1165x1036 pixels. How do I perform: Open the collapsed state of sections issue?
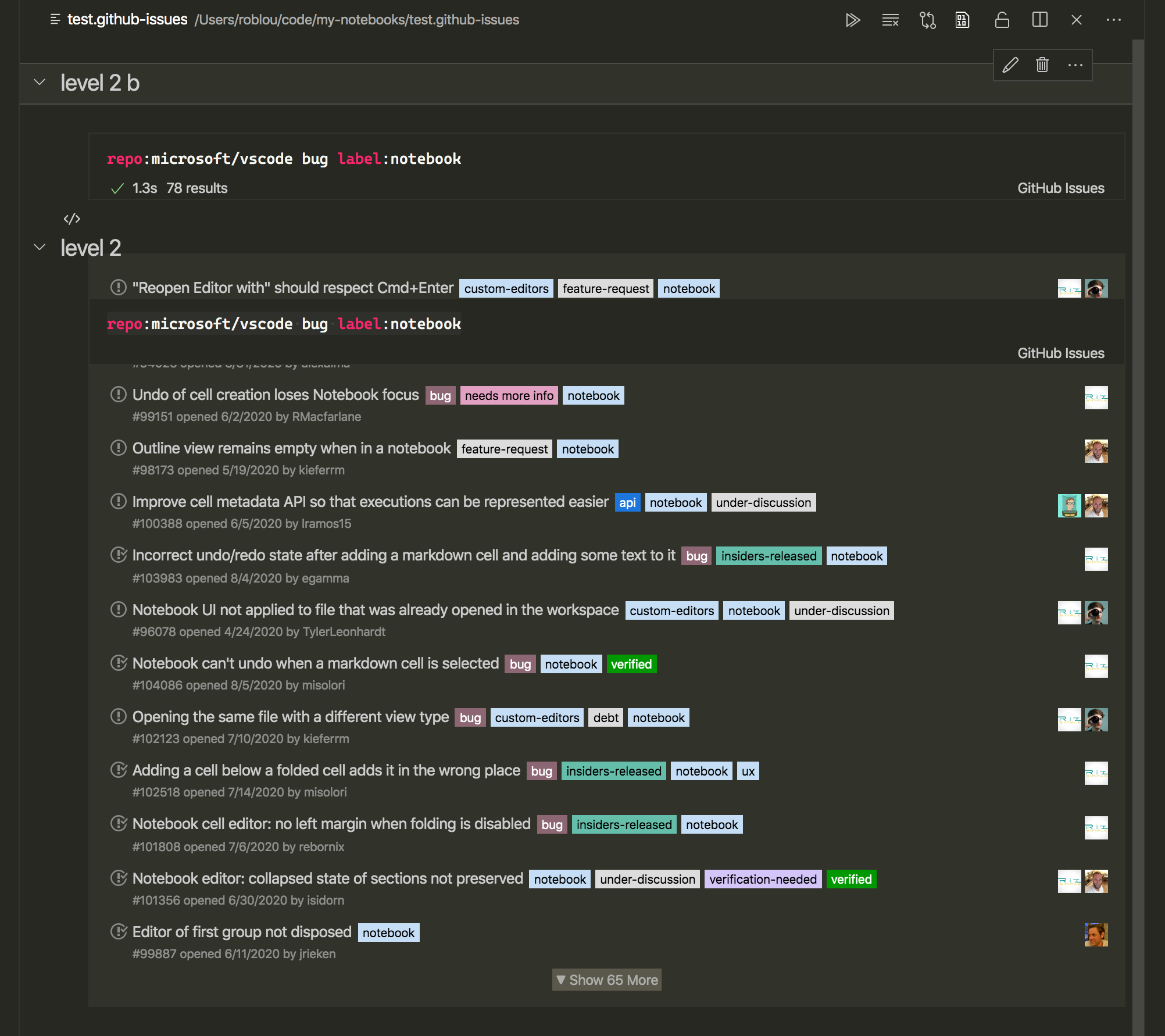tap(328, 878)
